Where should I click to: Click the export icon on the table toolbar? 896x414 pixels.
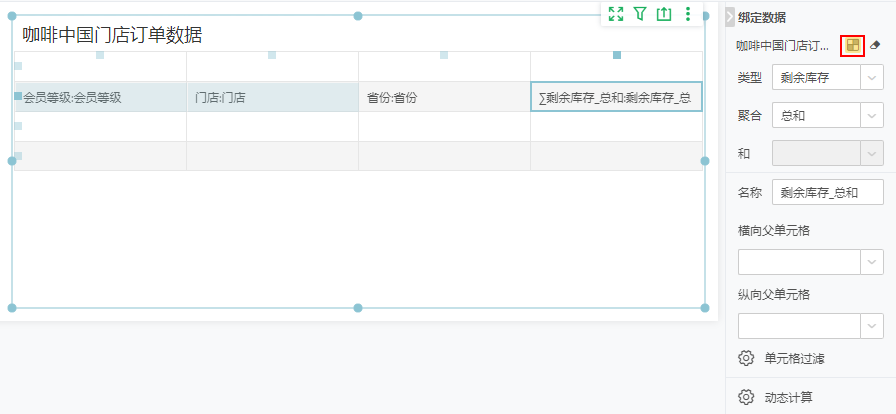pyautogui.click(x=664, y=14)
